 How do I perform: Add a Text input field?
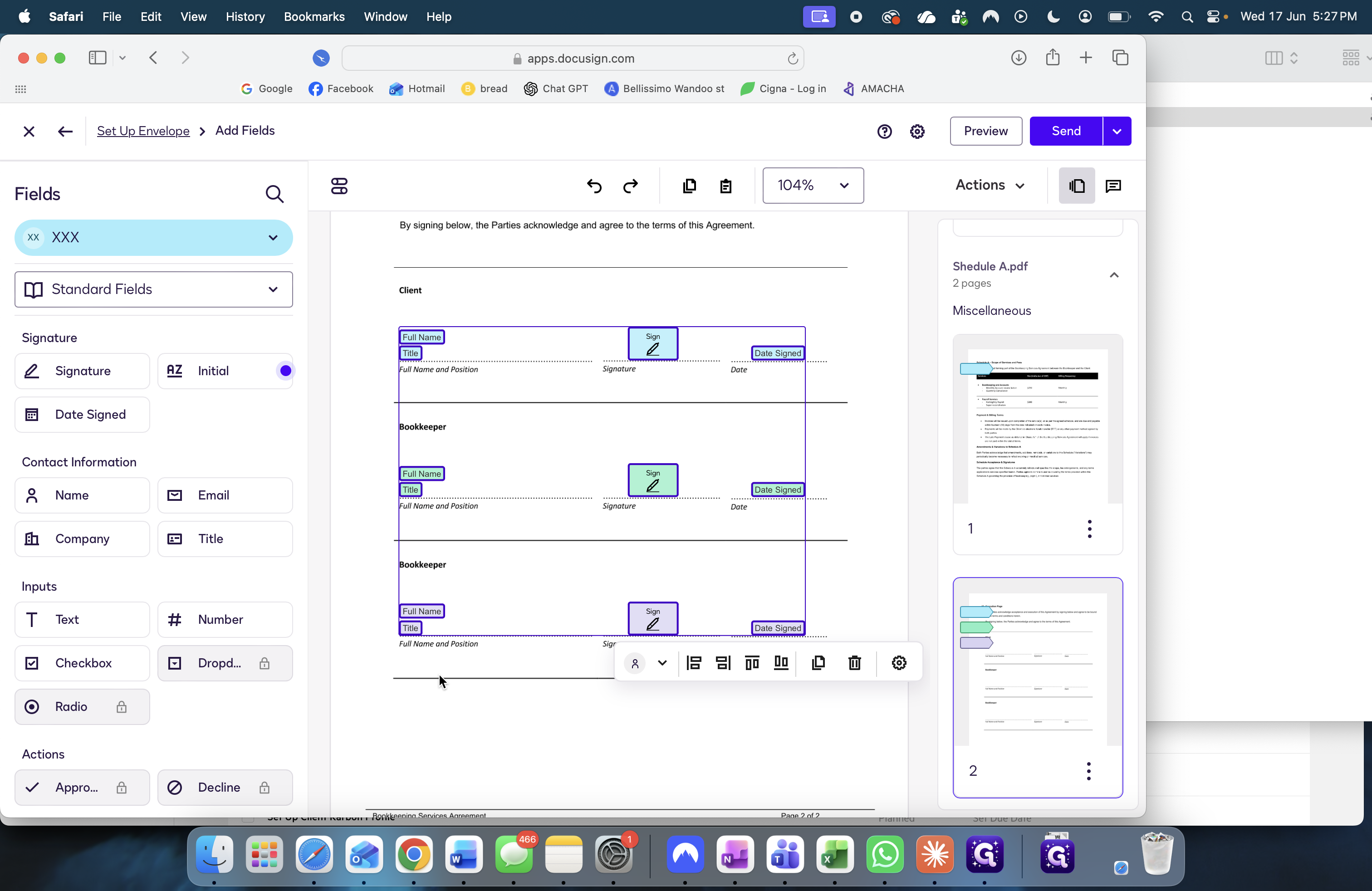[83, 620]
